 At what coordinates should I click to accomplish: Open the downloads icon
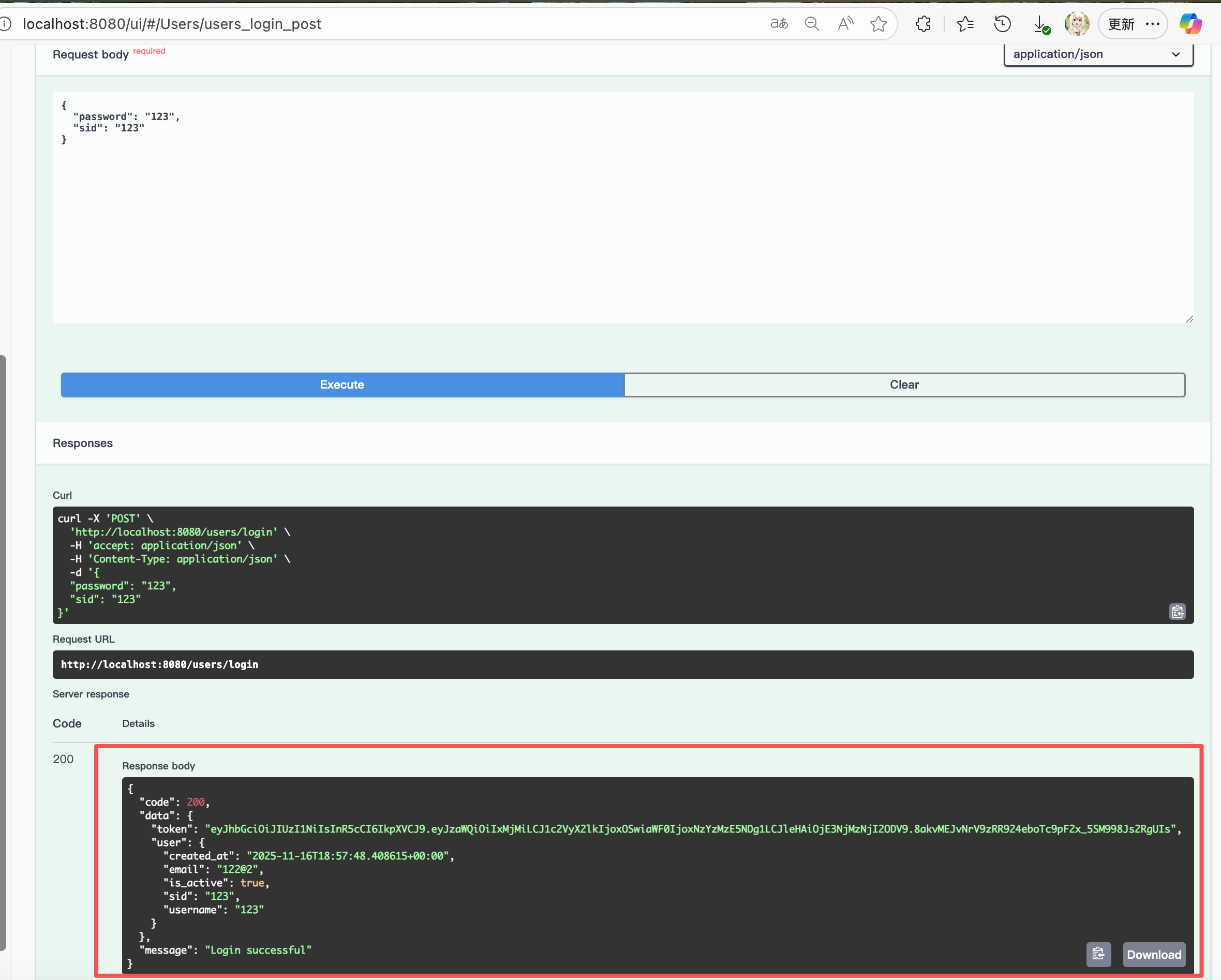[x=1040, y=24]
